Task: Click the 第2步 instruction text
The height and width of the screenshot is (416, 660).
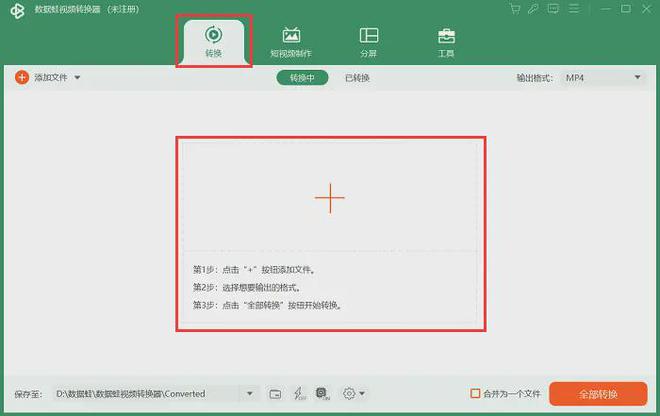Action: 247,288
